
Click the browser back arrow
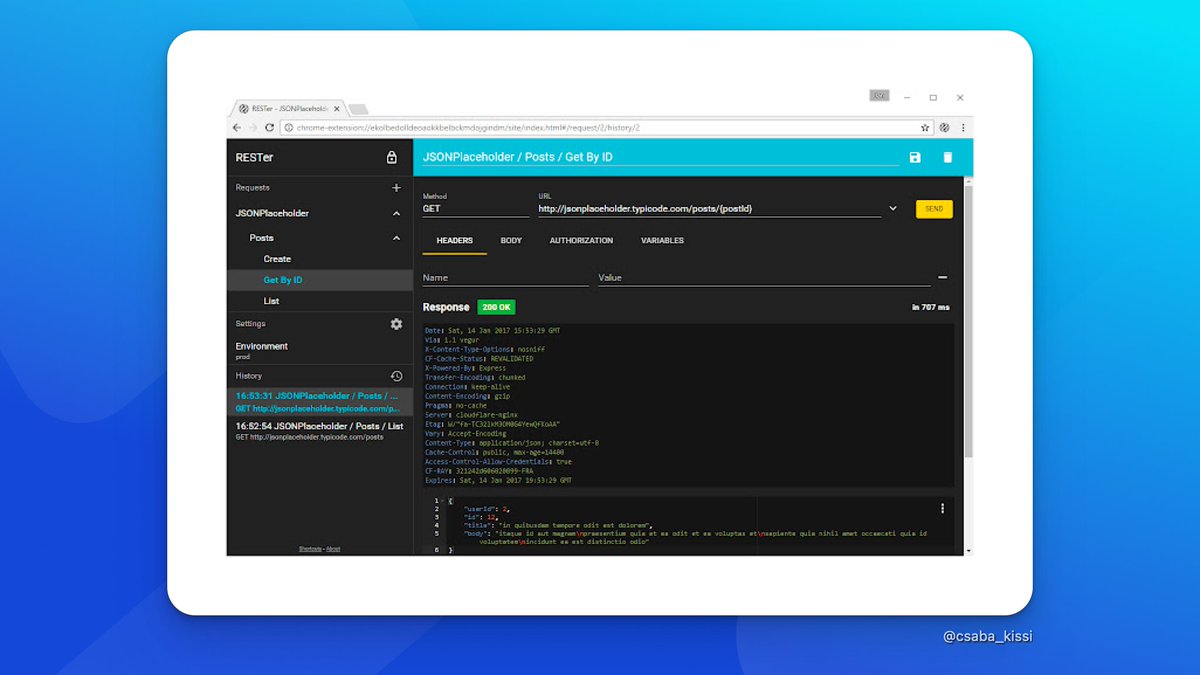pos(237,128)
